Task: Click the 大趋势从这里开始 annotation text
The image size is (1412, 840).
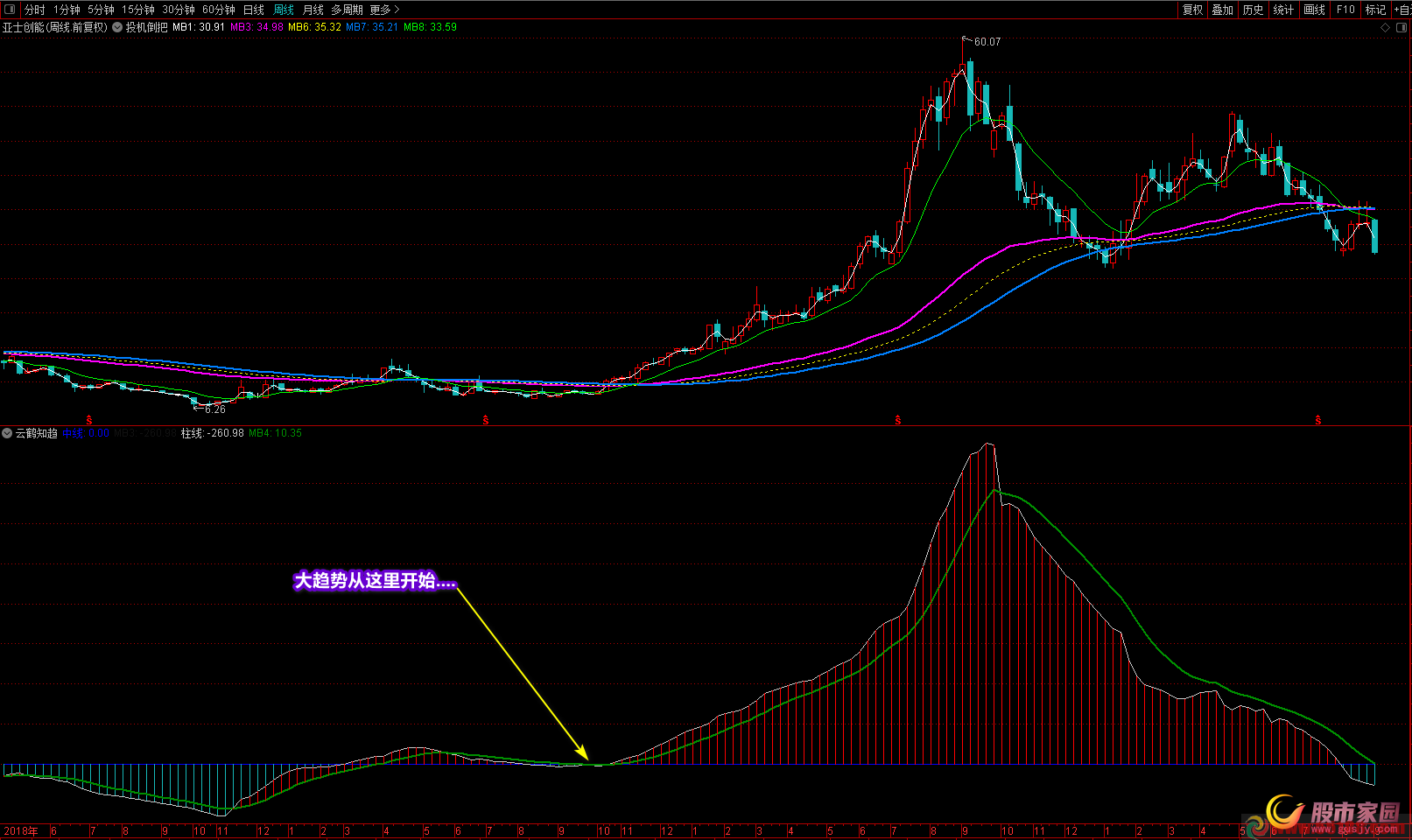Action: coord(375,581)
